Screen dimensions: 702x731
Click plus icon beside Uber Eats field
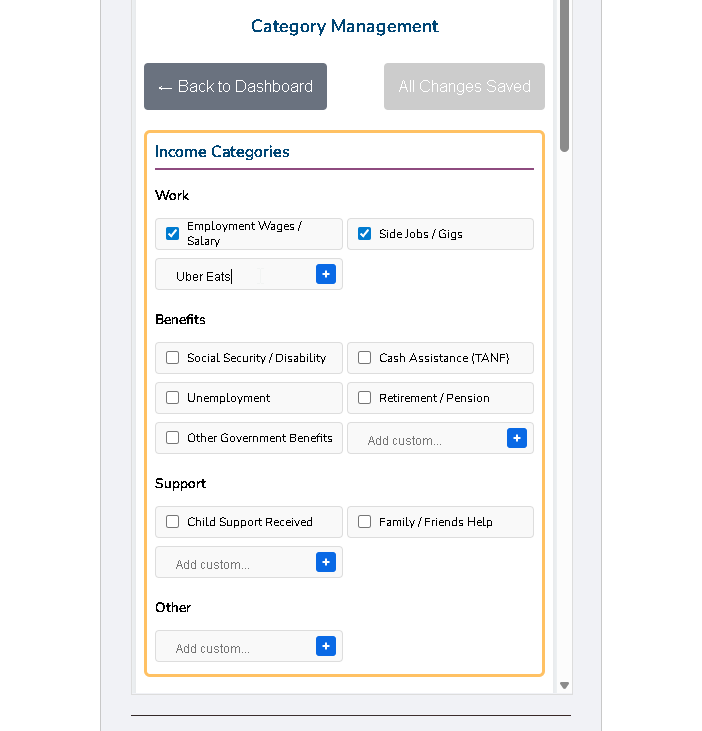tap(325, 274)
